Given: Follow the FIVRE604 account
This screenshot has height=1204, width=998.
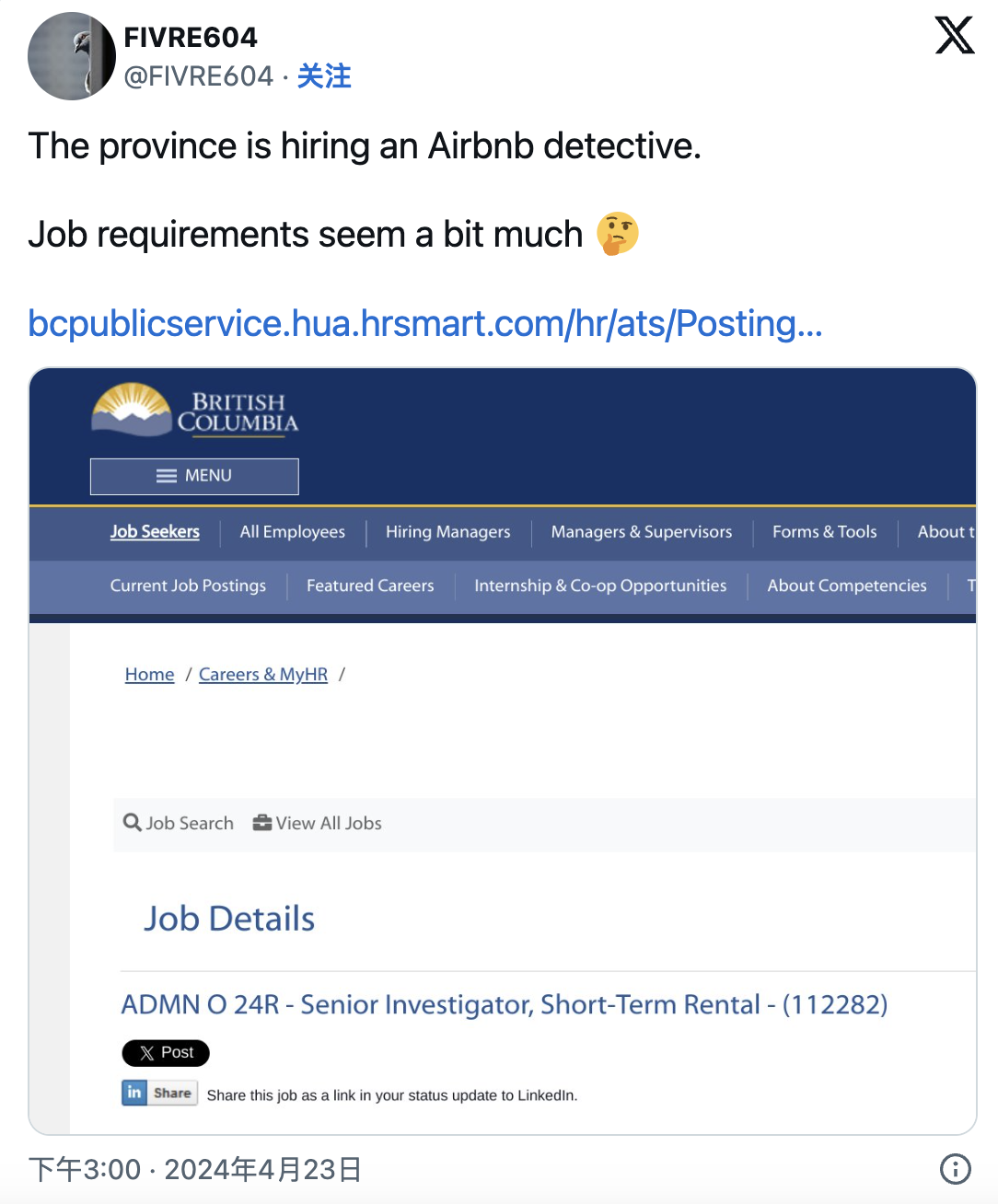Looking at the screenshot, I should [324, 76].
